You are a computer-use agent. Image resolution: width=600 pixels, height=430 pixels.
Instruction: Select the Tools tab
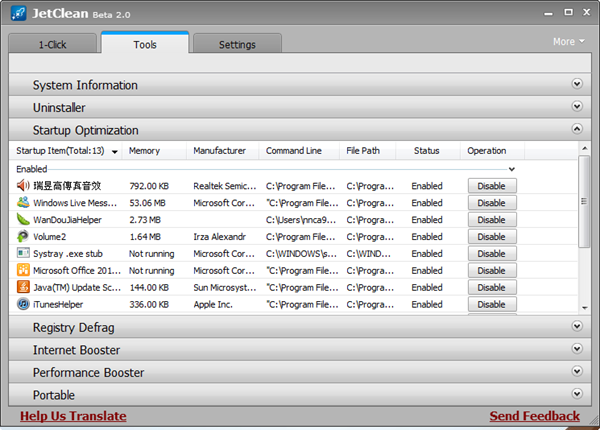(x=145, y=43)
